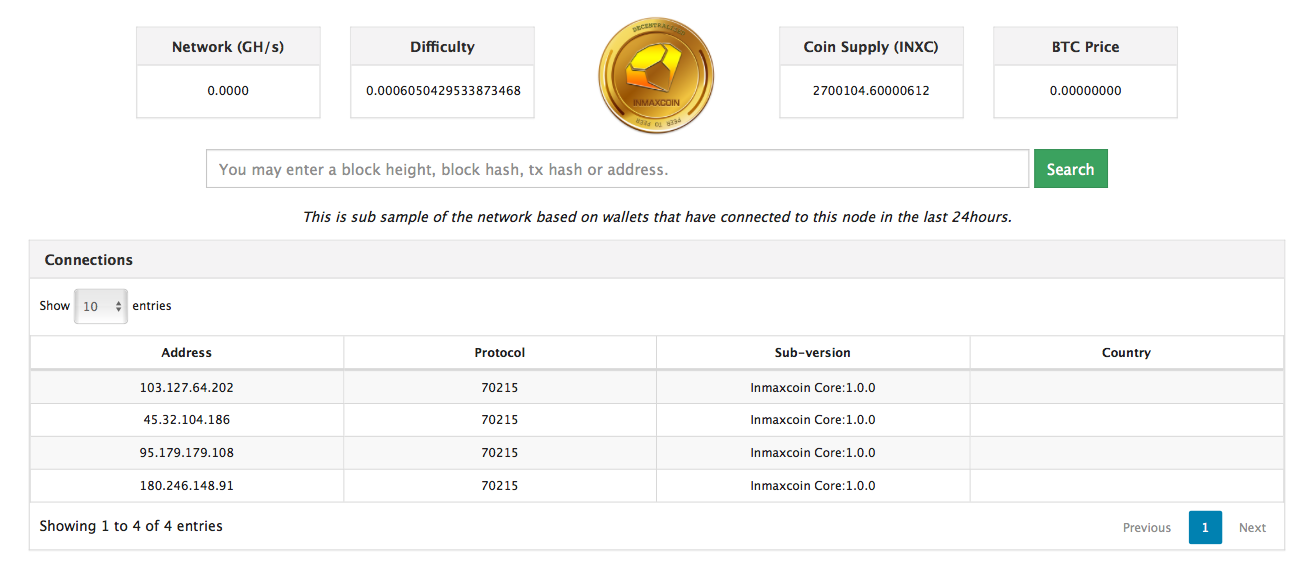Select the address 45.32.104.186

187,420
